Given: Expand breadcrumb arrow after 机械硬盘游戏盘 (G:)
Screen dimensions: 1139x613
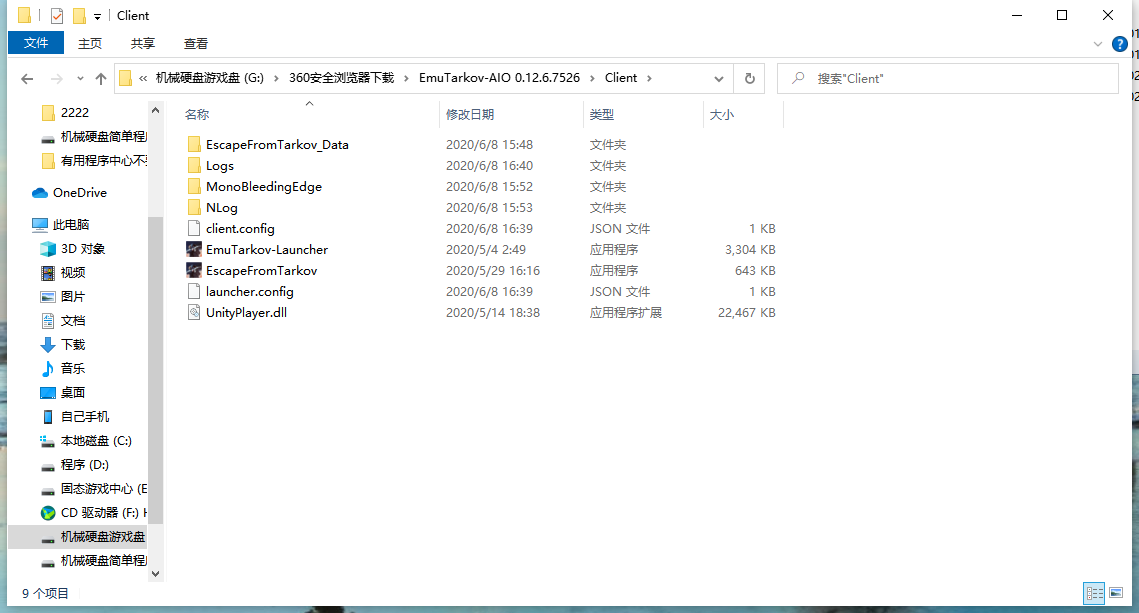Looking at the screenshot, I should (x=276, y=78).
